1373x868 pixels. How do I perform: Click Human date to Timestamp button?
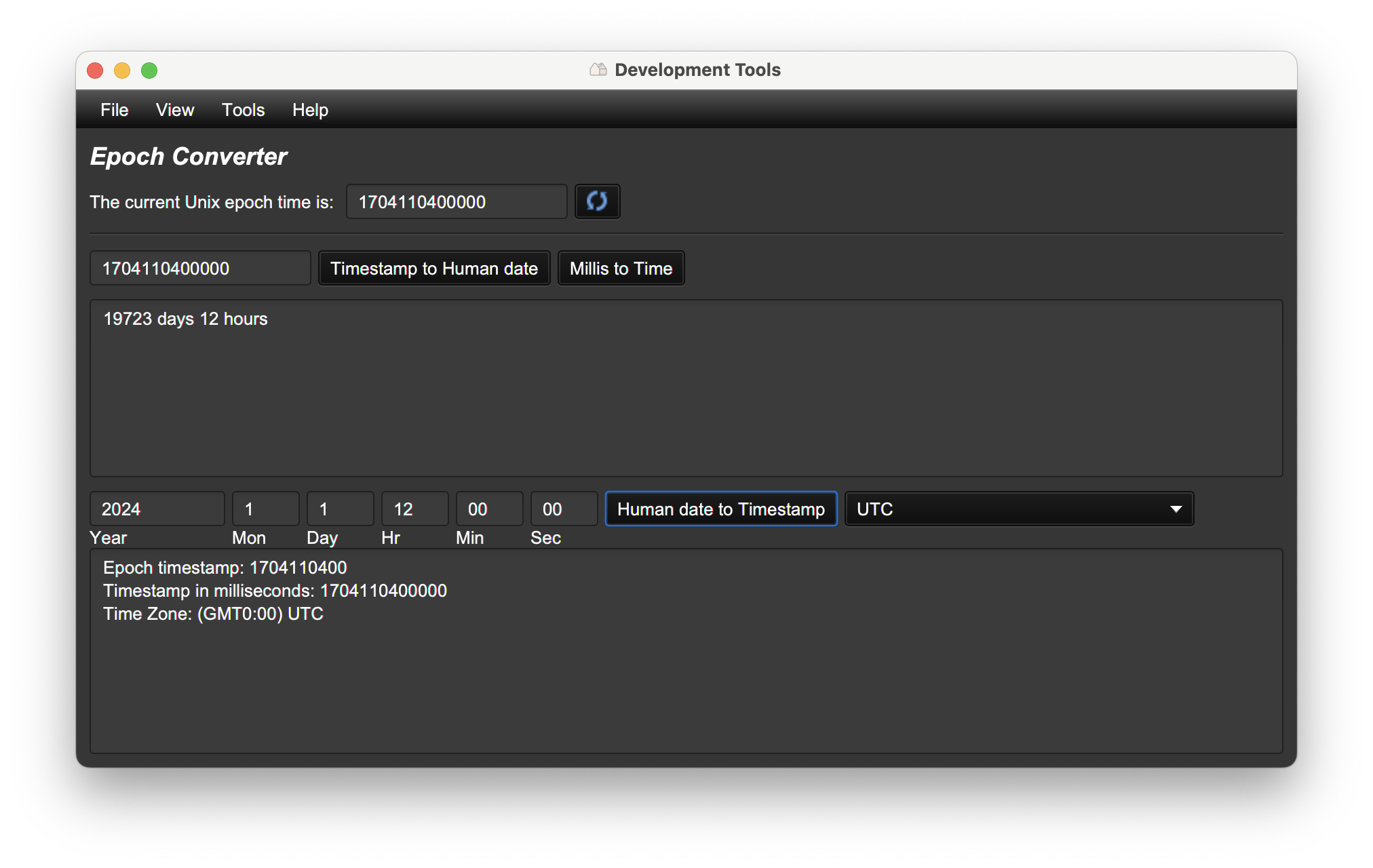click(720, 509)
